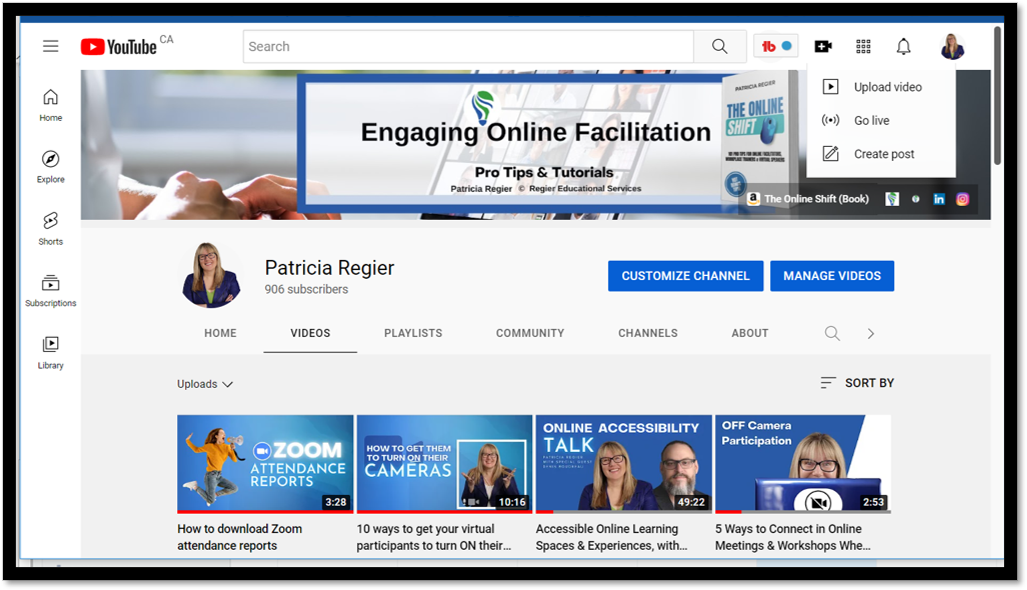Click the YouTube logo
Screen dimensions: 1027x590
[119, 46]
